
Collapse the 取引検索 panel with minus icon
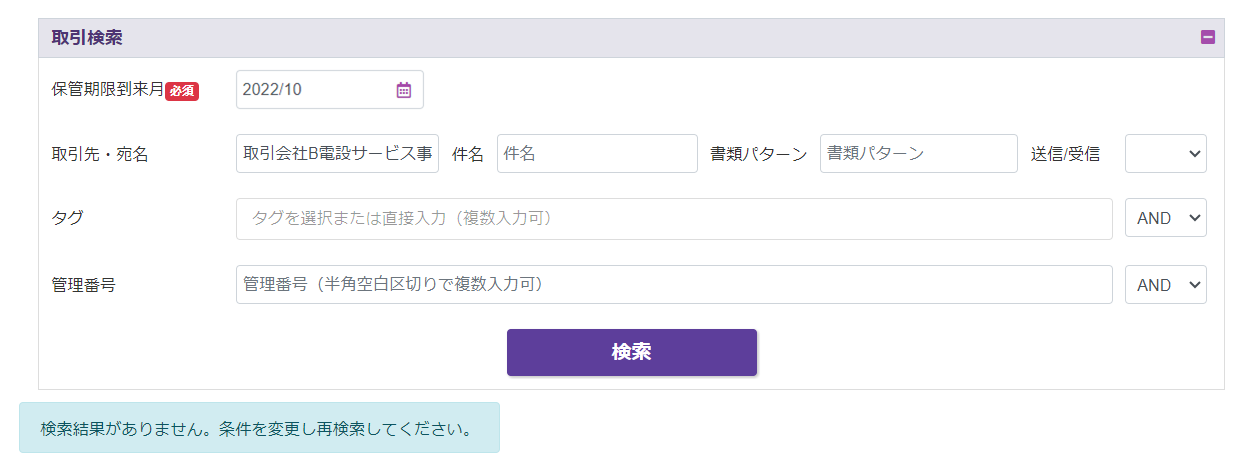click(x=1207, y=38)
